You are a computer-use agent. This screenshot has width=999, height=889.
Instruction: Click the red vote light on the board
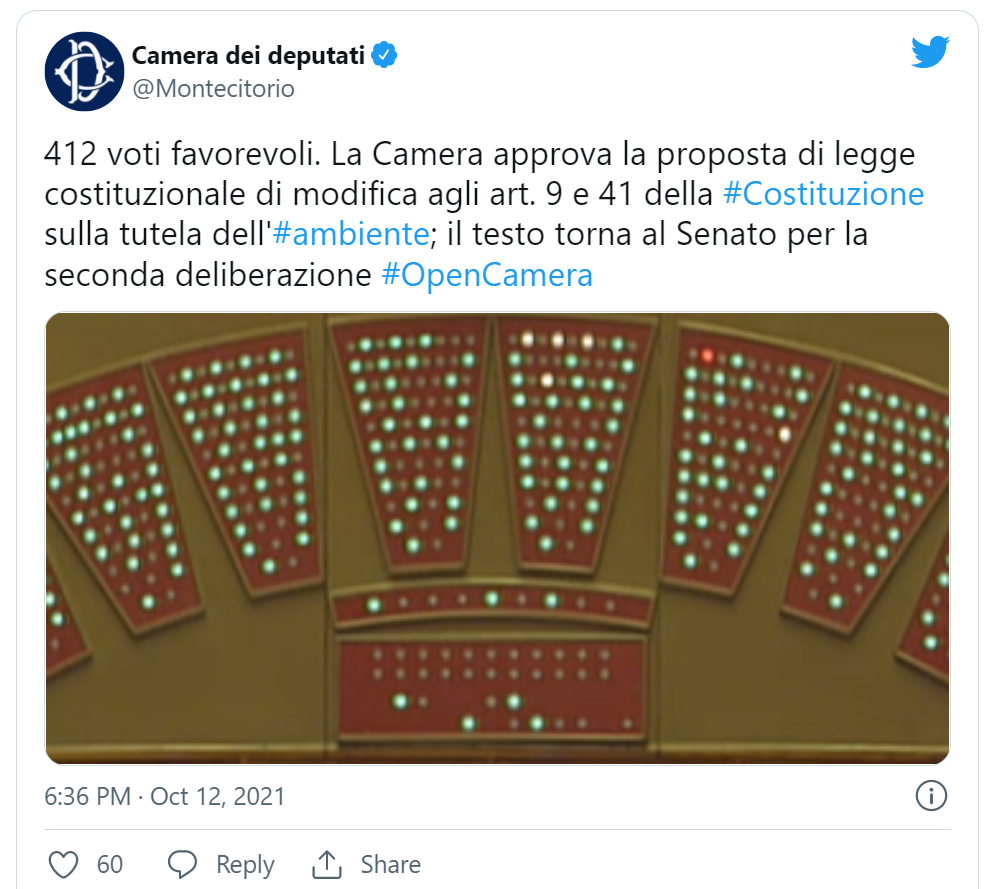707,355
